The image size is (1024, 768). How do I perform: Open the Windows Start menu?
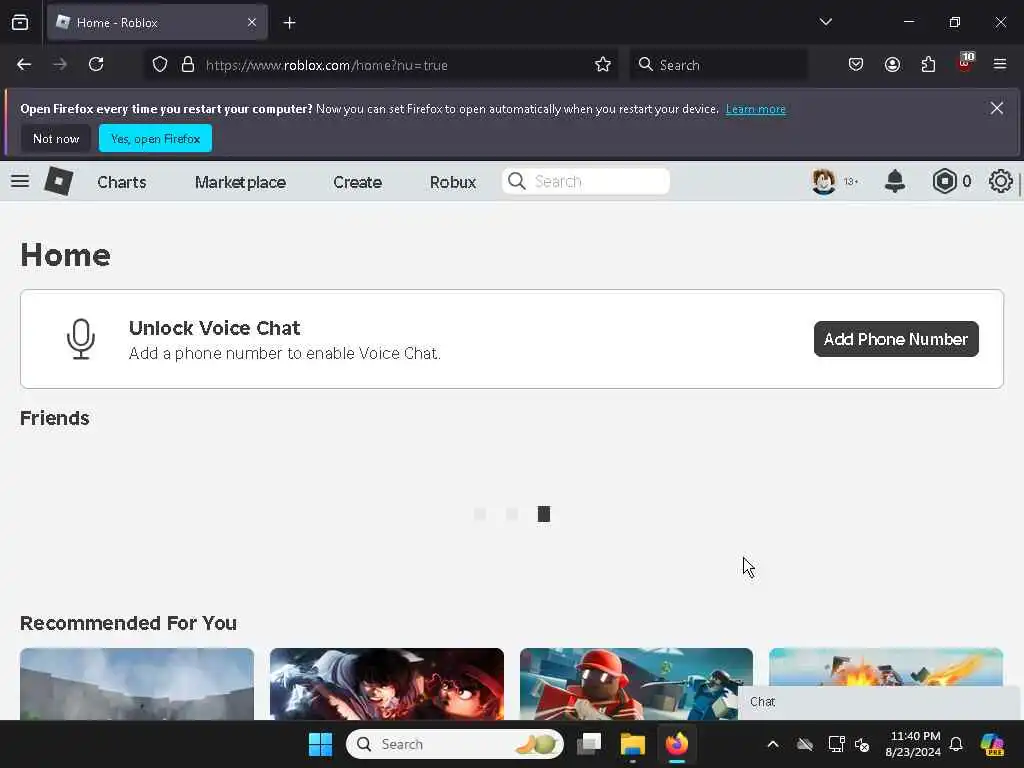click(320, 744)
